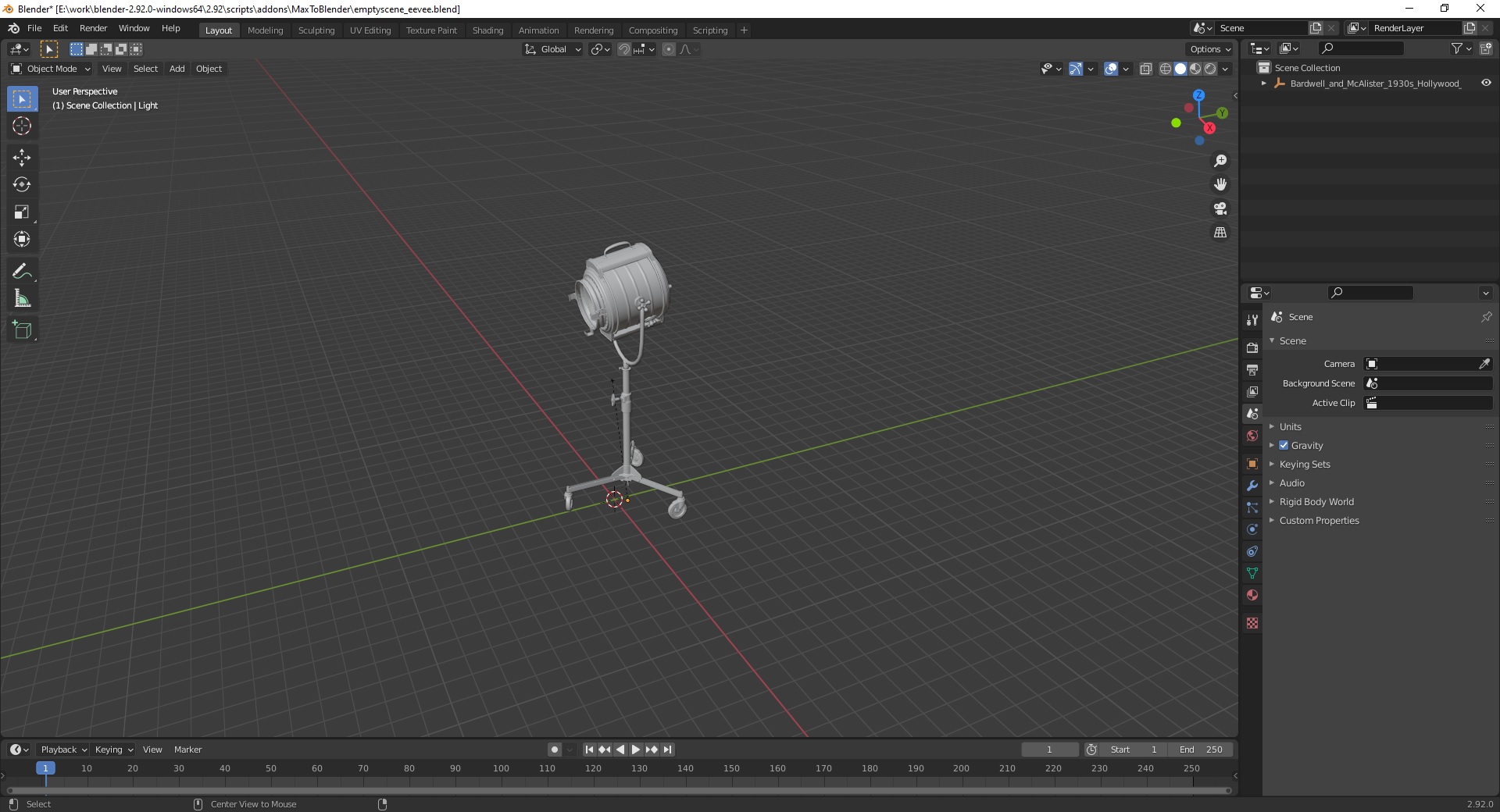Click the outliner search field
The width and height of the screenshot is (1500, 812).
point(1360,48)
